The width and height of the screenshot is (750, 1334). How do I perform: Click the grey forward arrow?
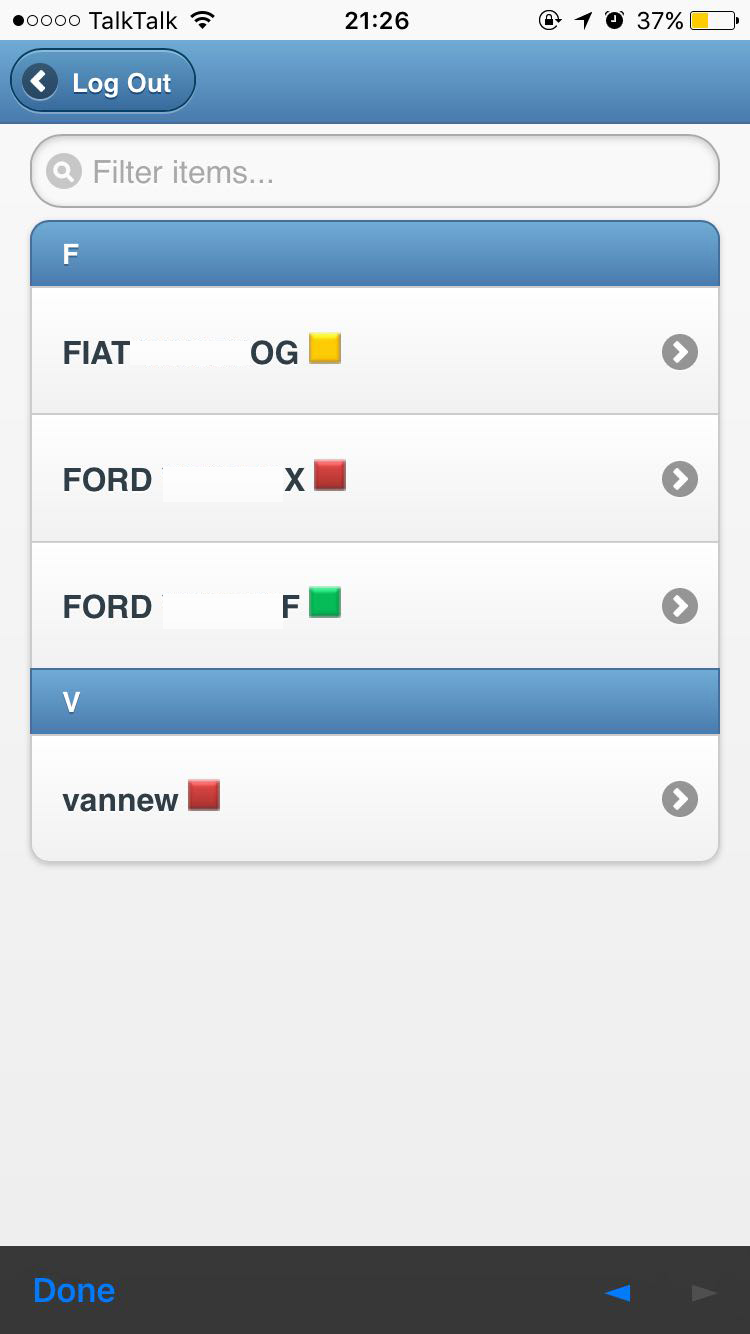pyautogui.click(x=704, y=1293)
